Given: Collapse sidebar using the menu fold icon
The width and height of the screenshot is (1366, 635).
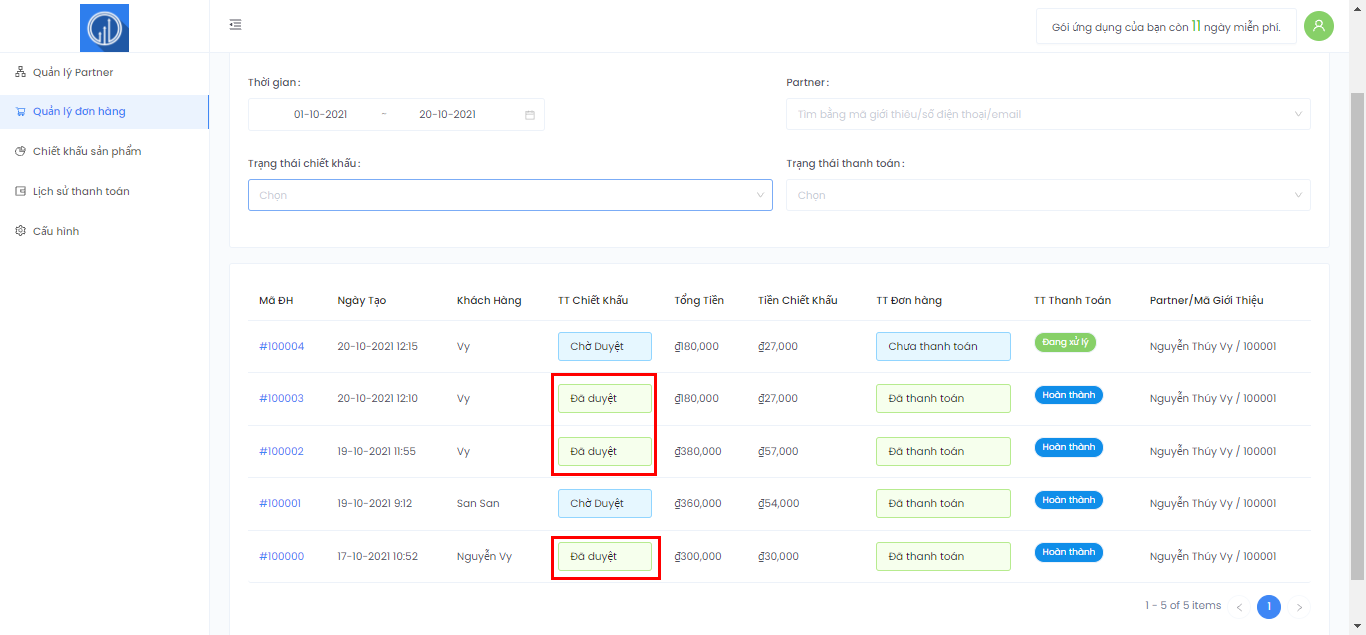Looking at the screenshot, I should pos(235,25).
